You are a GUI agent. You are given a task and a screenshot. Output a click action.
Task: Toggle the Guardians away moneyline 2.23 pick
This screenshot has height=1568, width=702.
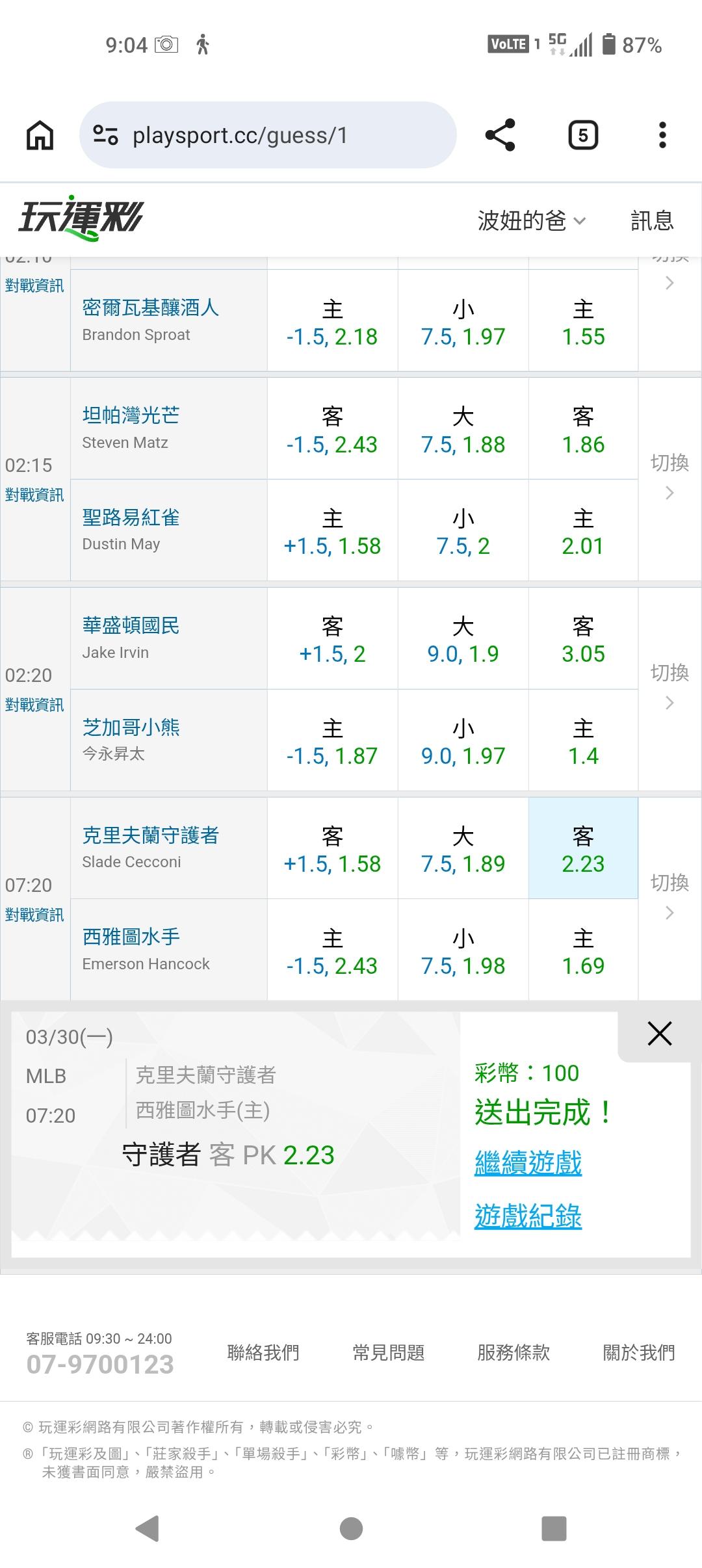tap(583, 848)
